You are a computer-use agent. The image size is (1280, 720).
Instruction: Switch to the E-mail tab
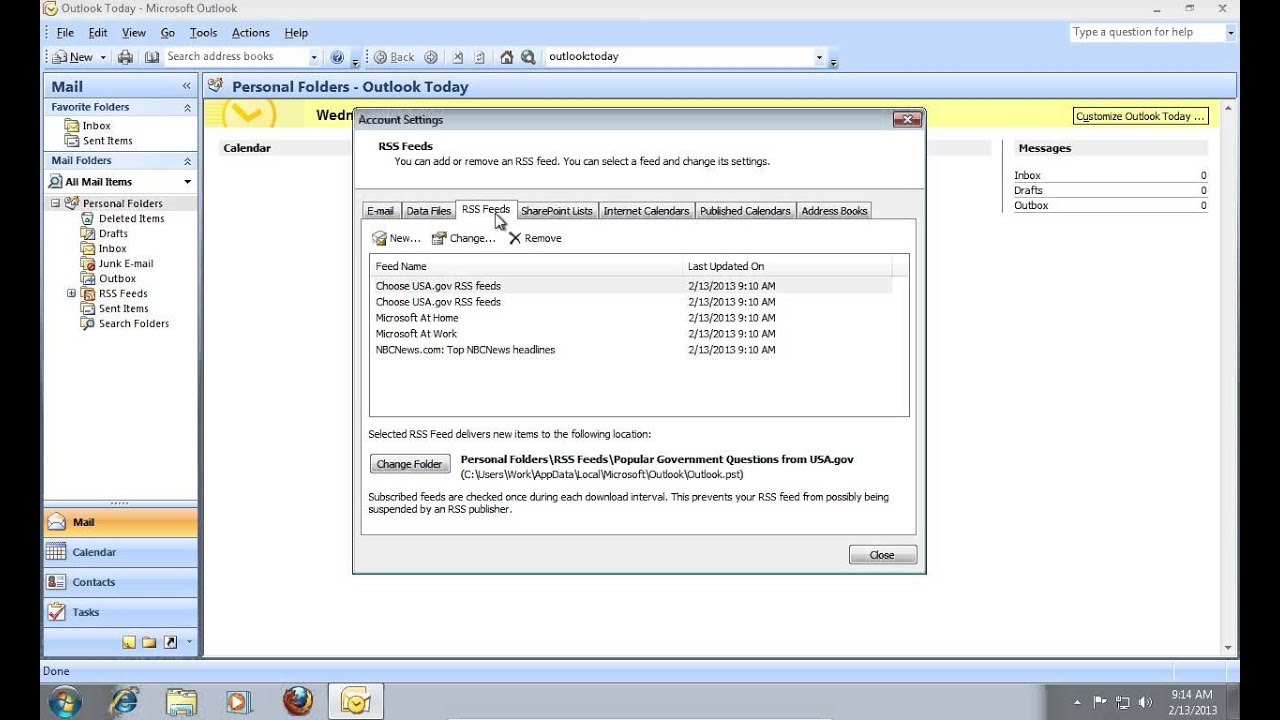pyautogui.click(x=380, y=211)
